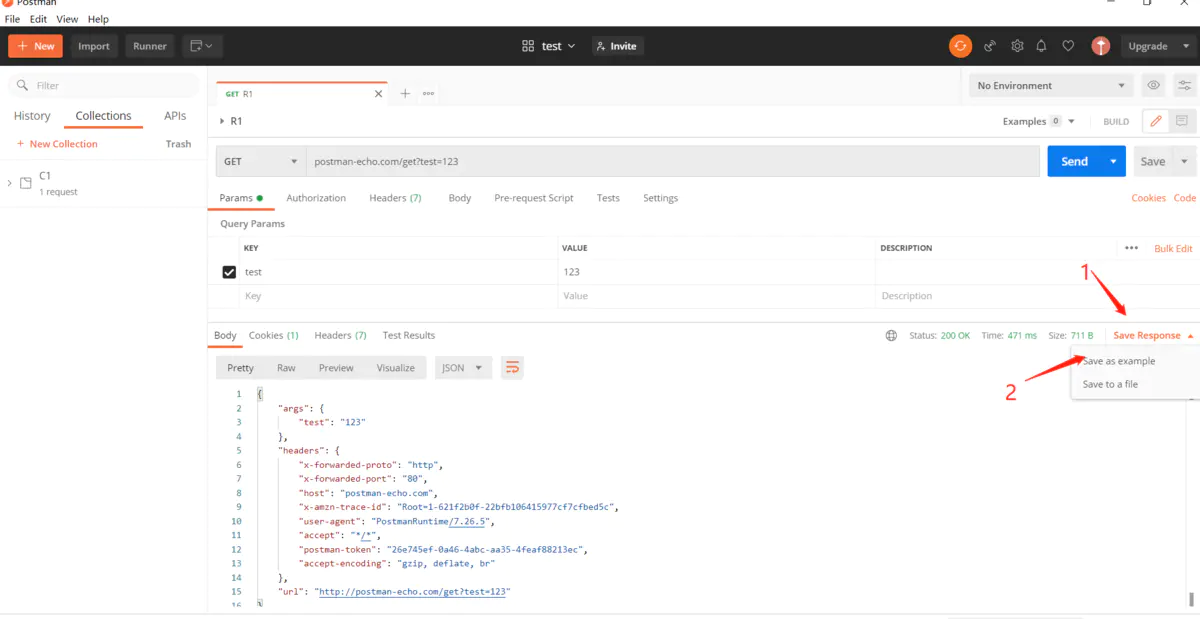Click the request URL field
The image size is (1200, 619).
670,161
